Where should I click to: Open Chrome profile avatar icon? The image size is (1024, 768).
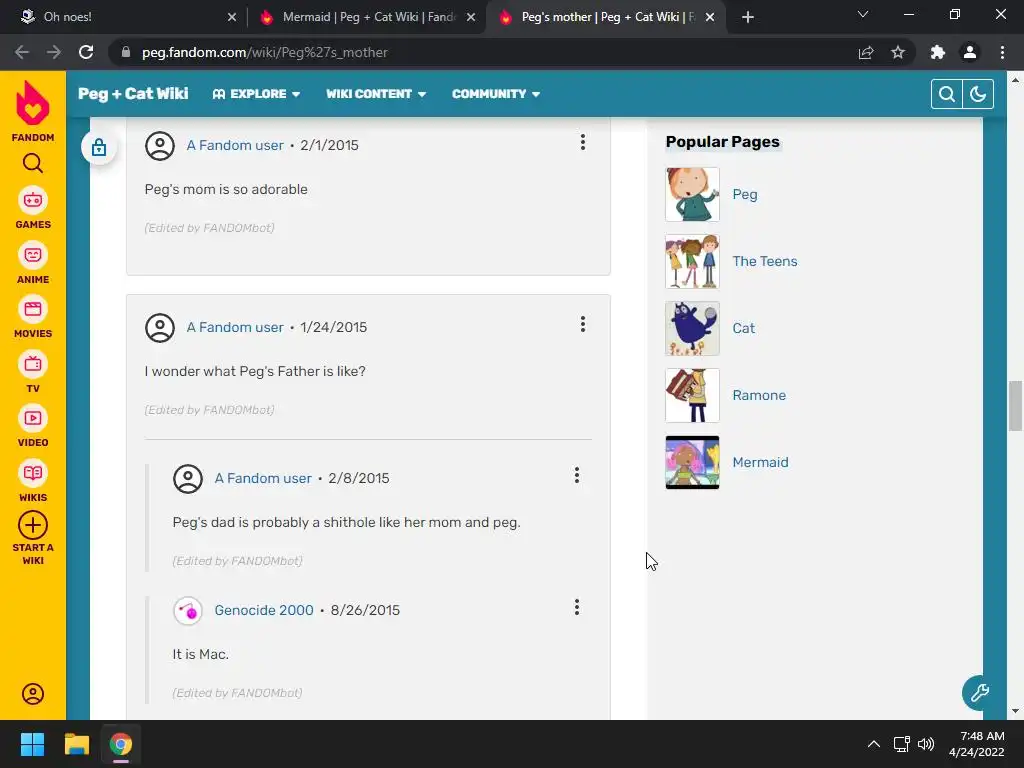(x=970, y=52)
